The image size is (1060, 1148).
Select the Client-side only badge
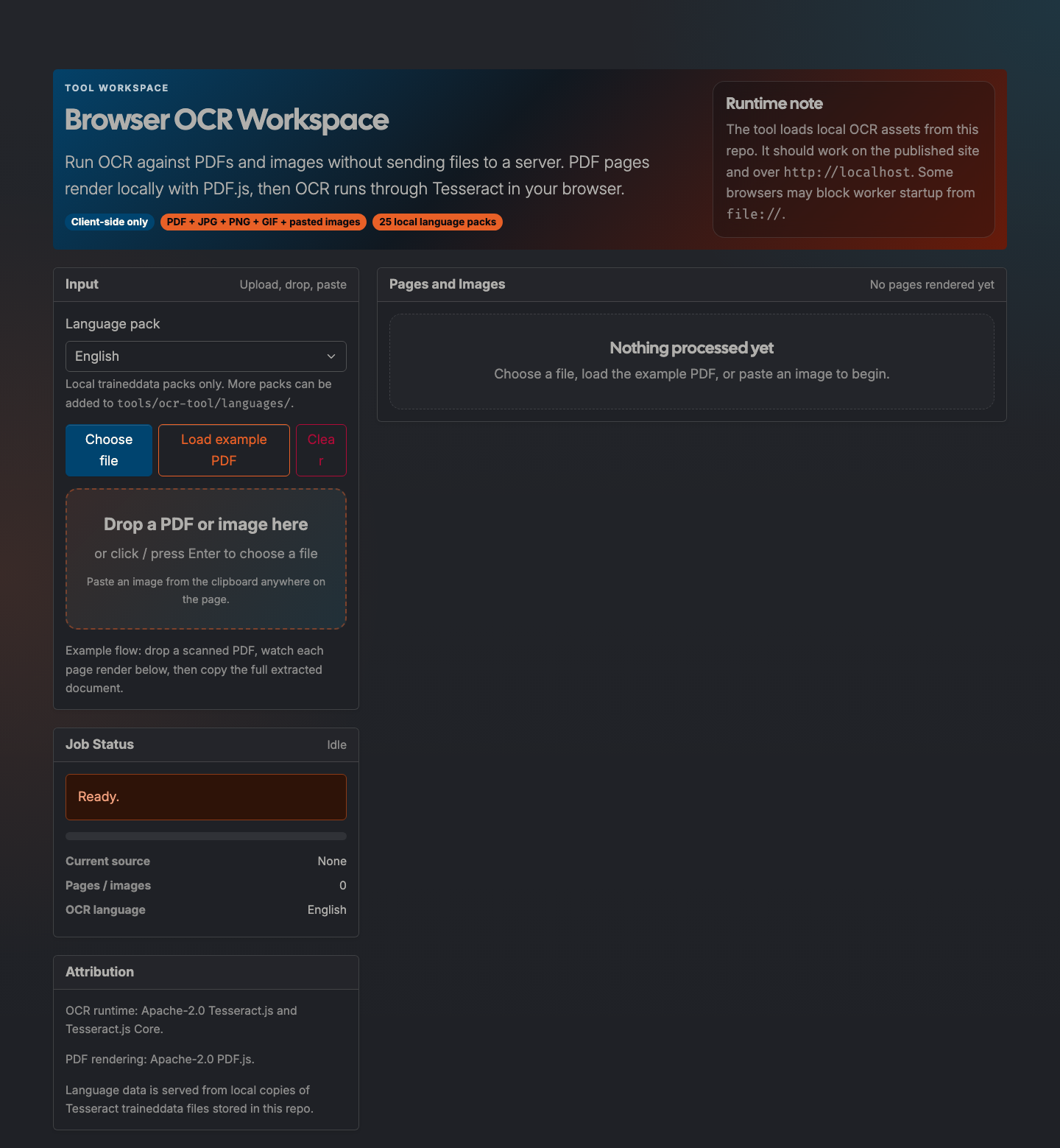click(x=110, y=222)
